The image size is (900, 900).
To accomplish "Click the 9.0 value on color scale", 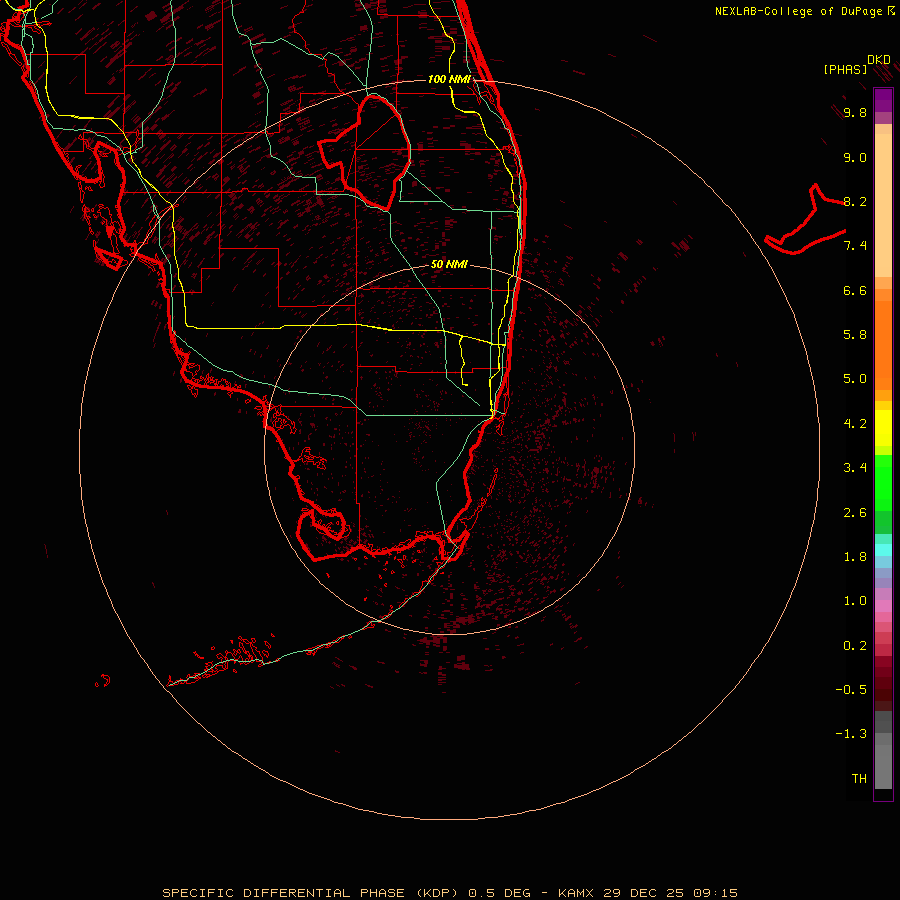I will 855,157.
